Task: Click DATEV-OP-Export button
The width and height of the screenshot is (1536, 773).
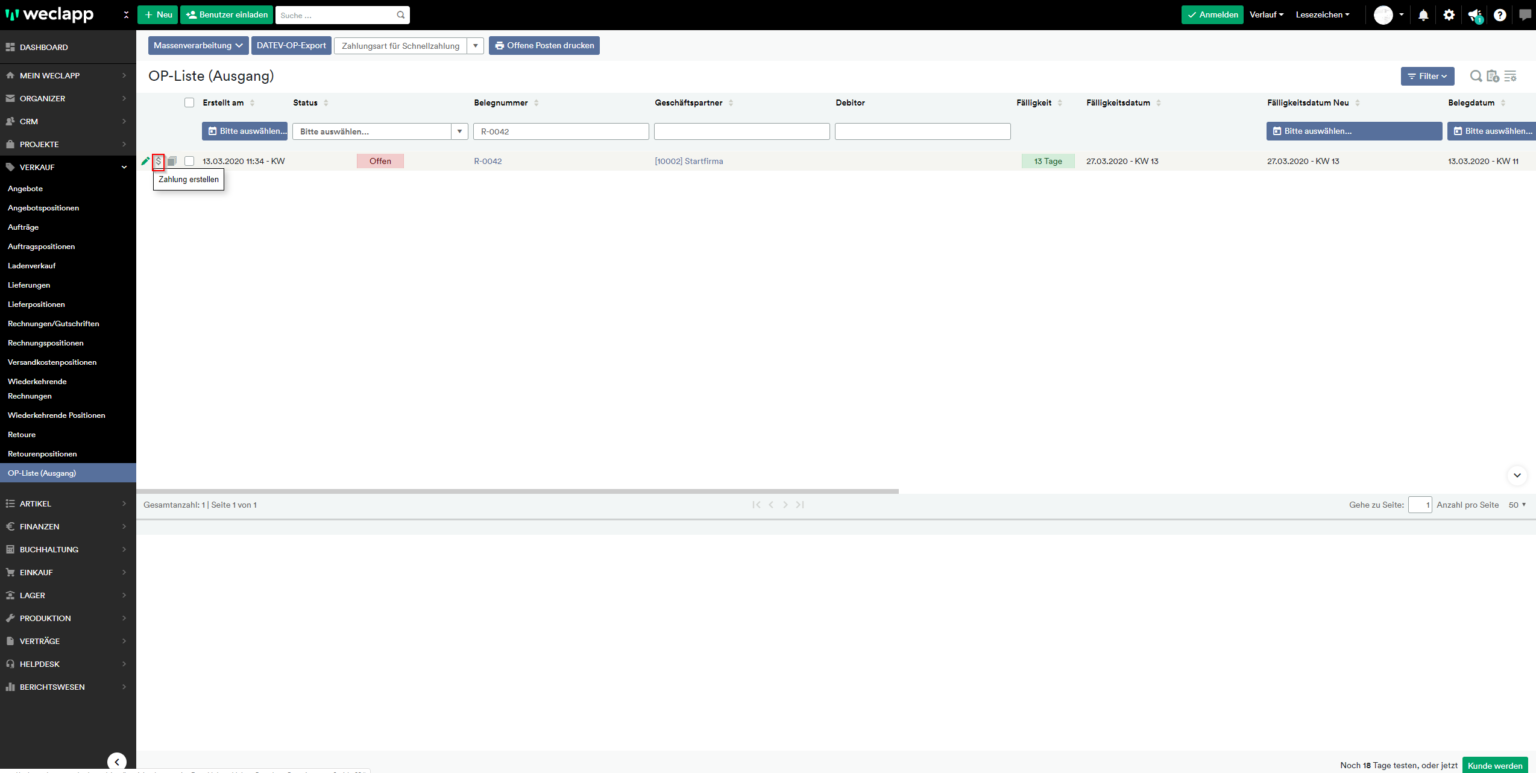Action: (291, 45)
